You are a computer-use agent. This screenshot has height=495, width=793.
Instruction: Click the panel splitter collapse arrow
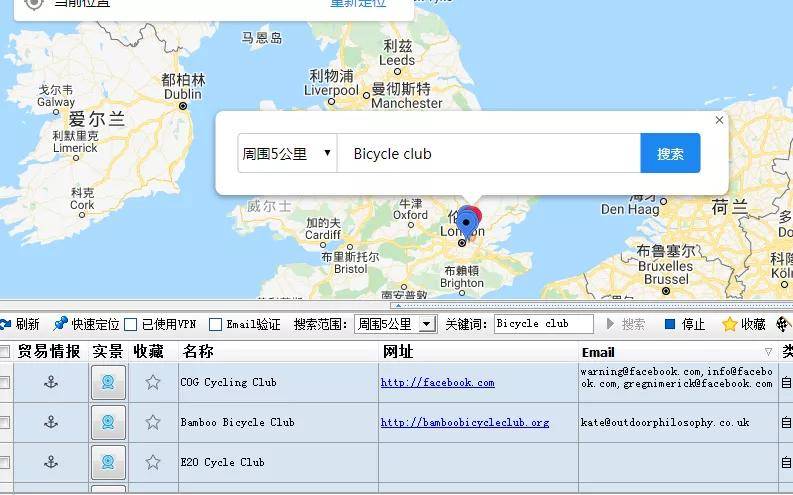point(398,305)
